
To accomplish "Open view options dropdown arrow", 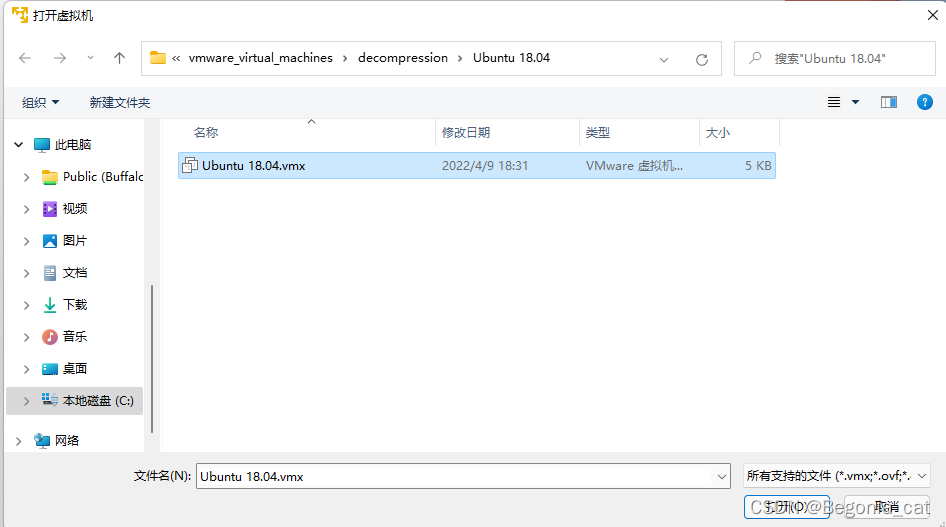I will [855, 102].
